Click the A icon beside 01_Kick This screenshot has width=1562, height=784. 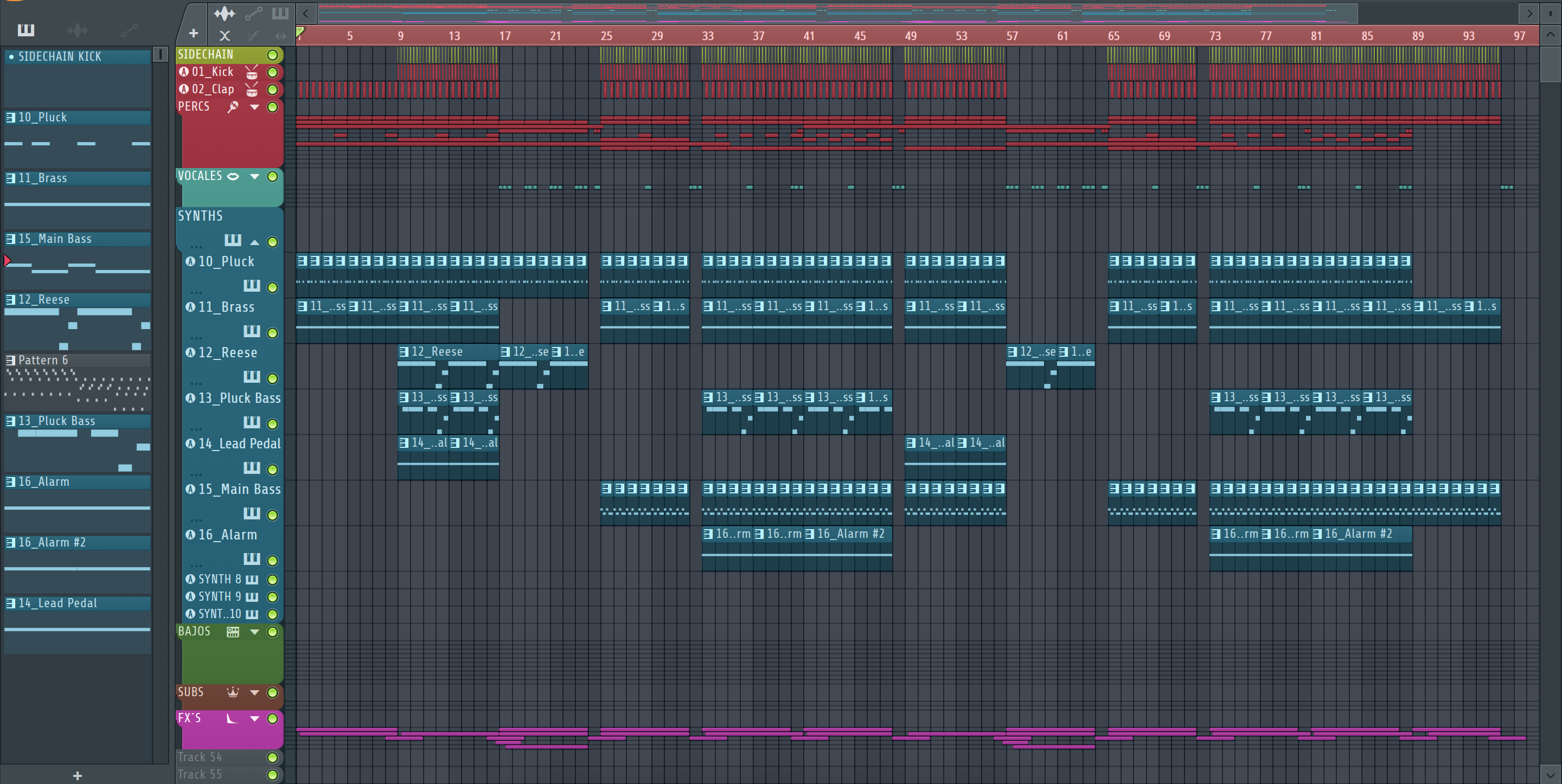(x=184, y=72)
